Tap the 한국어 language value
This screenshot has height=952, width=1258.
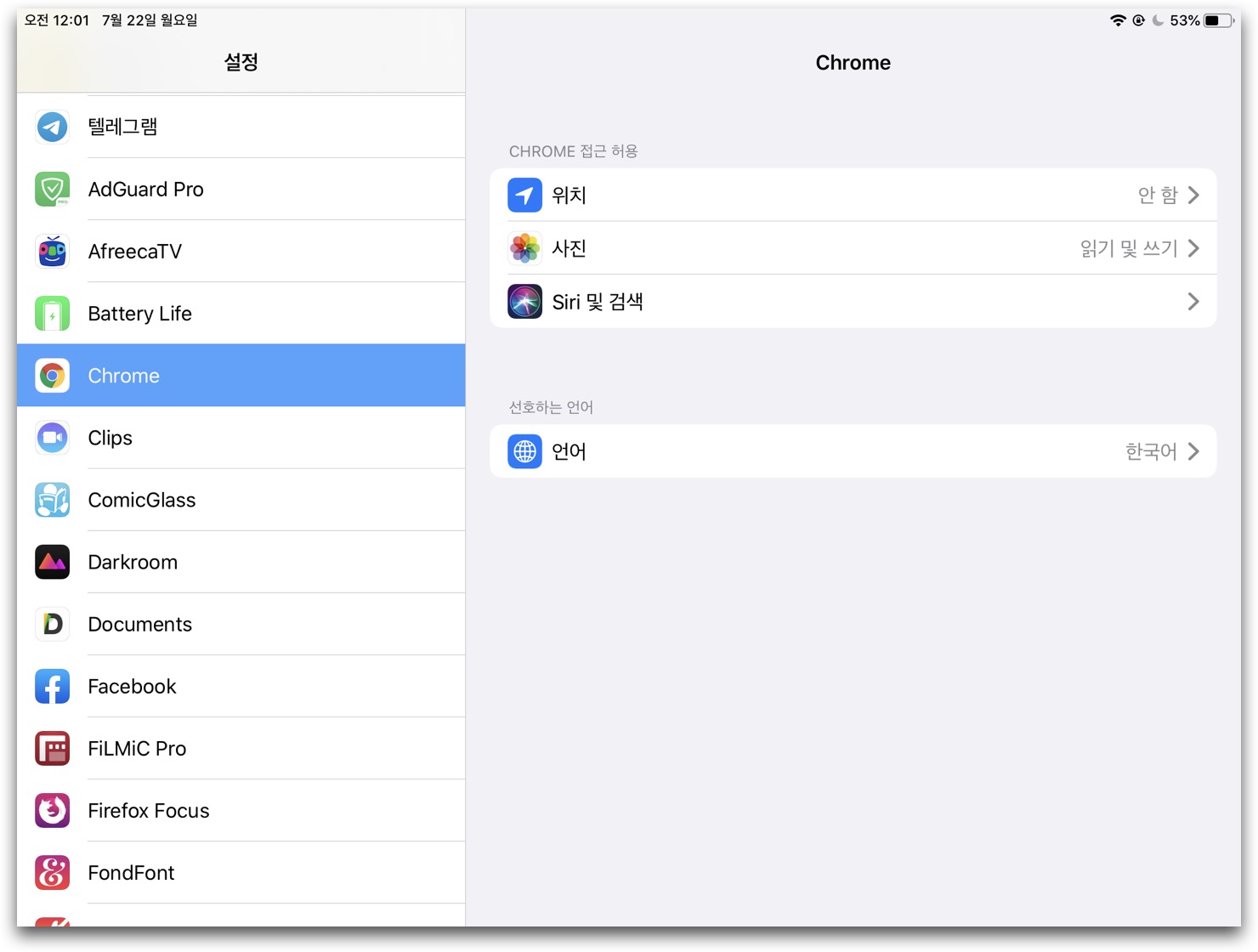pyautogui.click(x=1151, y=451)
